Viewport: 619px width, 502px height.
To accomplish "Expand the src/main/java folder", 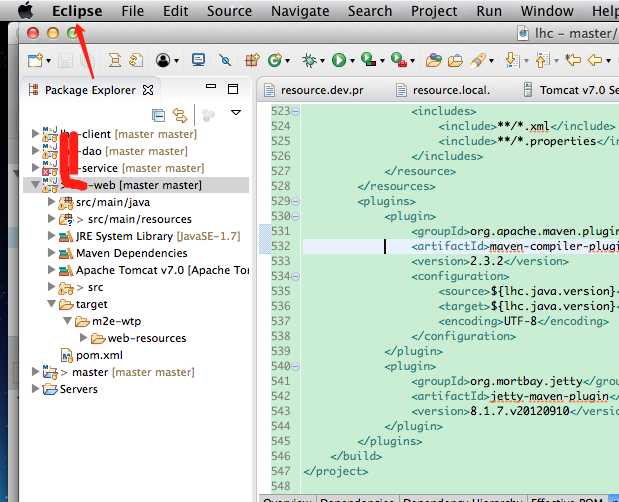I will tap(51, 202).
